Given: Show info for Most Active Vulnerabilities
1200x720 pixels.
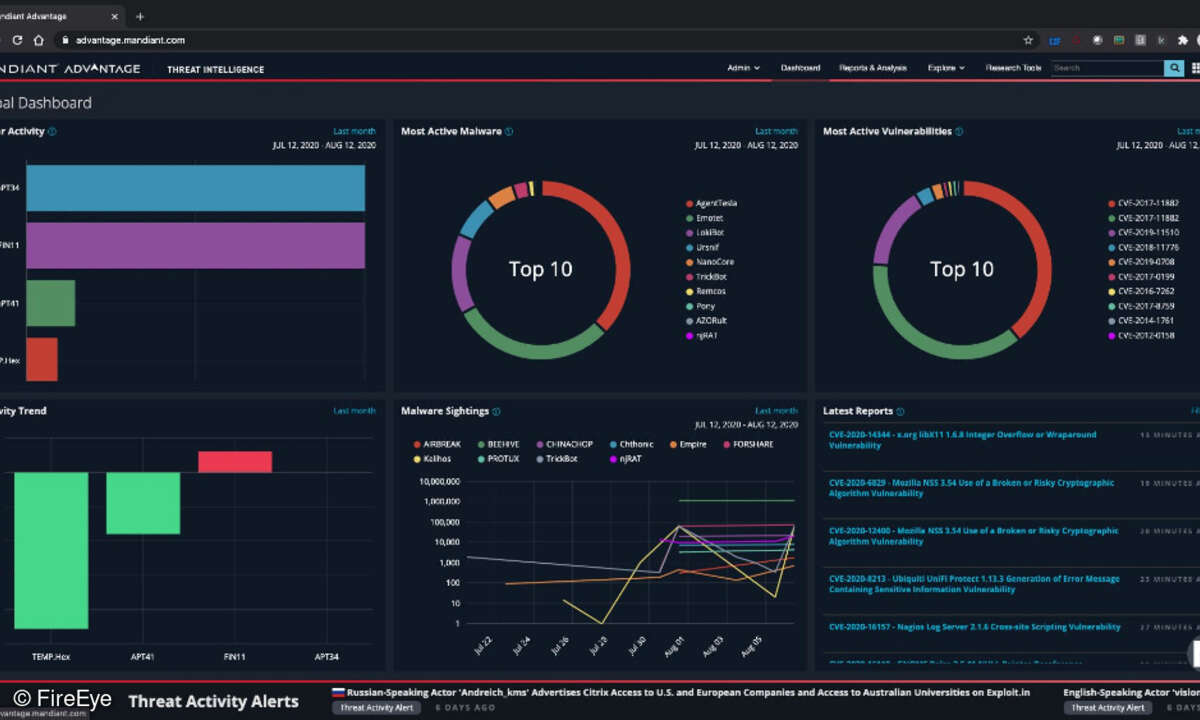Looking at the screenshot, I should click(960, 131).
